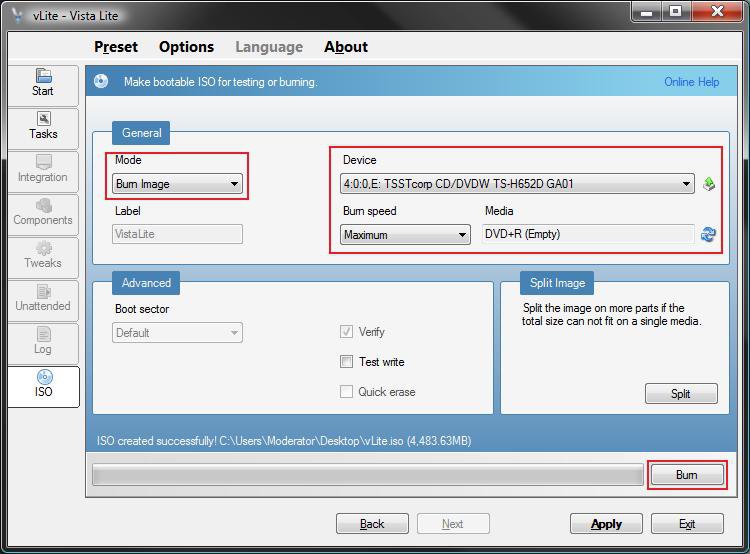Go to the Tasks page

(x=43, y=129)
